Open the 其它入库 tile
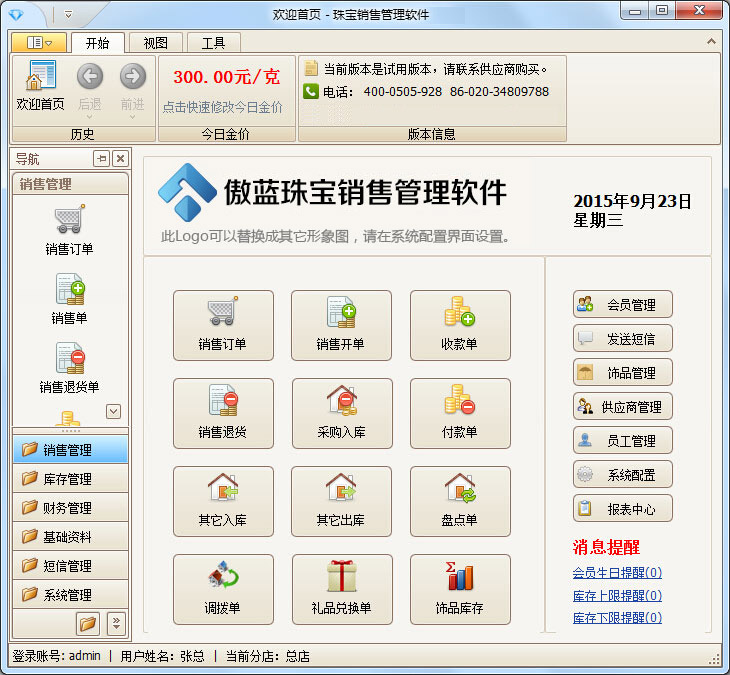Screen dimensions: 730x675 coord(223,501)
